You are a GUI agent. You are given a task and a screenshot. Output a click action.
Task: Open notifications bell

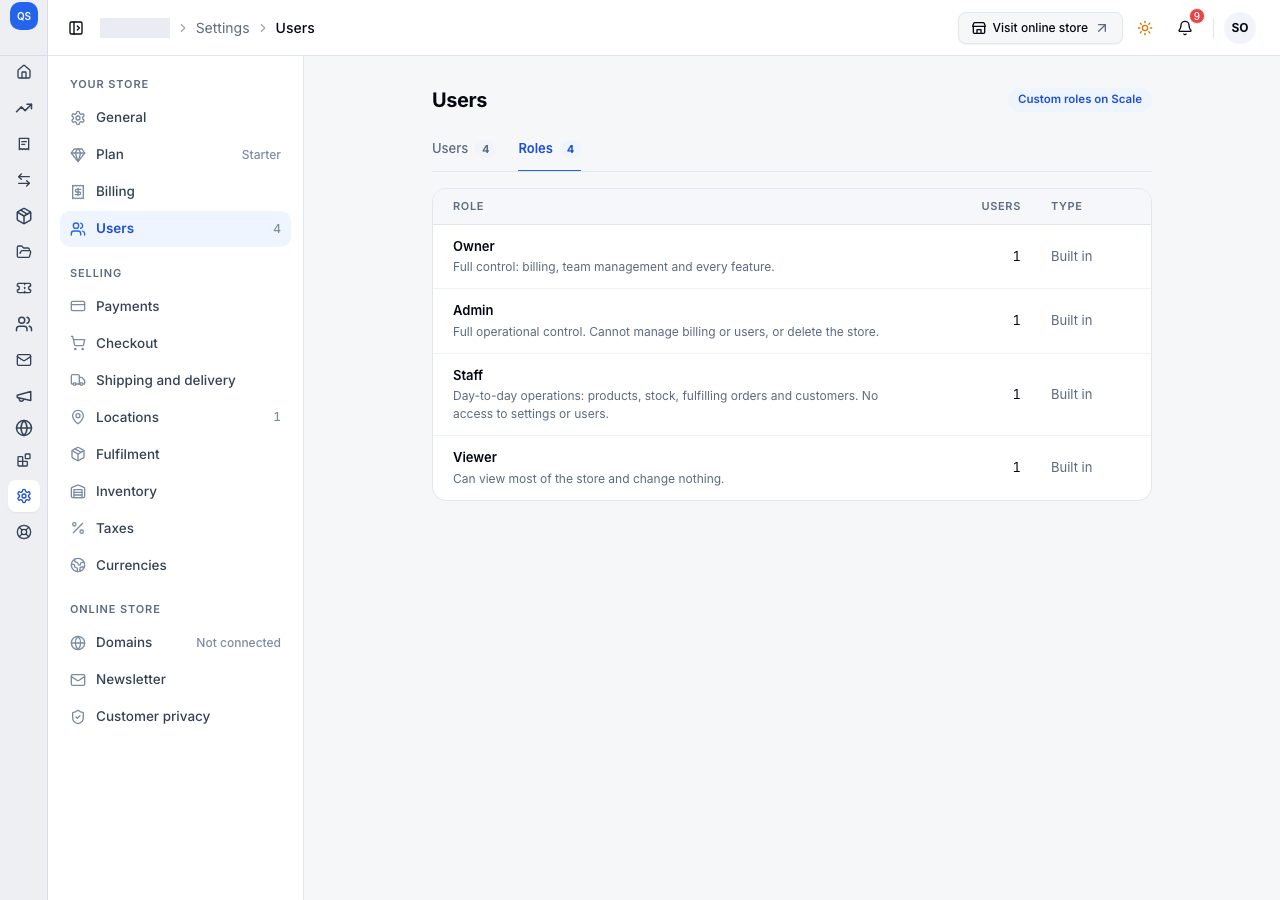(x=1185, y=28)
